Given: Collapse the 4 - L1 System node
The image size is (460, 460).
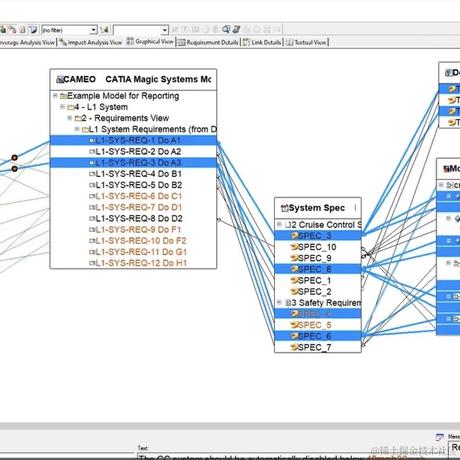Looking at the screenshot, I should pyautogui.click(x=62, y=107).
